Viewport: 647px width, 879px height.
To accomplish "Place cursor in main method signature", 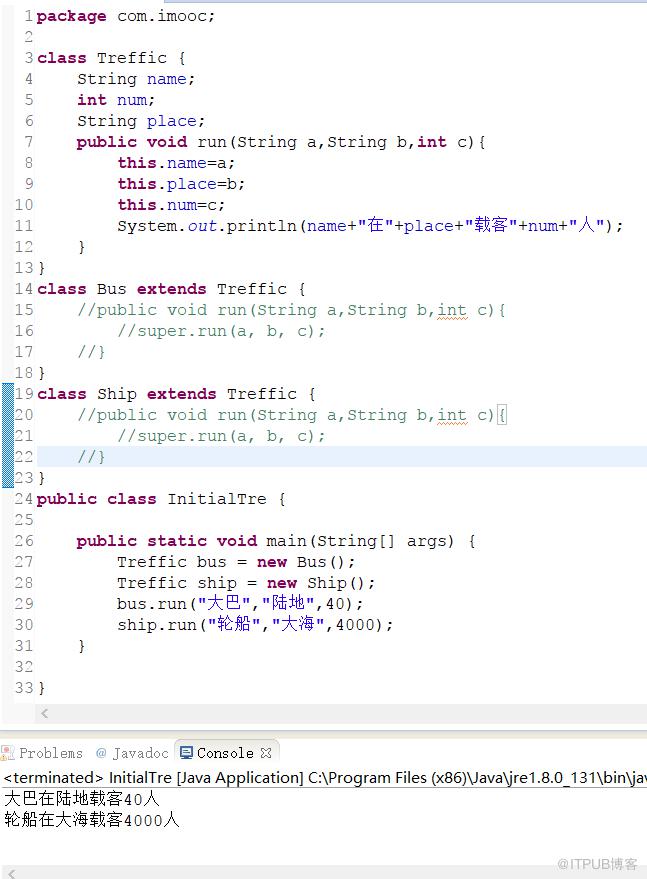I will point(276,540).
